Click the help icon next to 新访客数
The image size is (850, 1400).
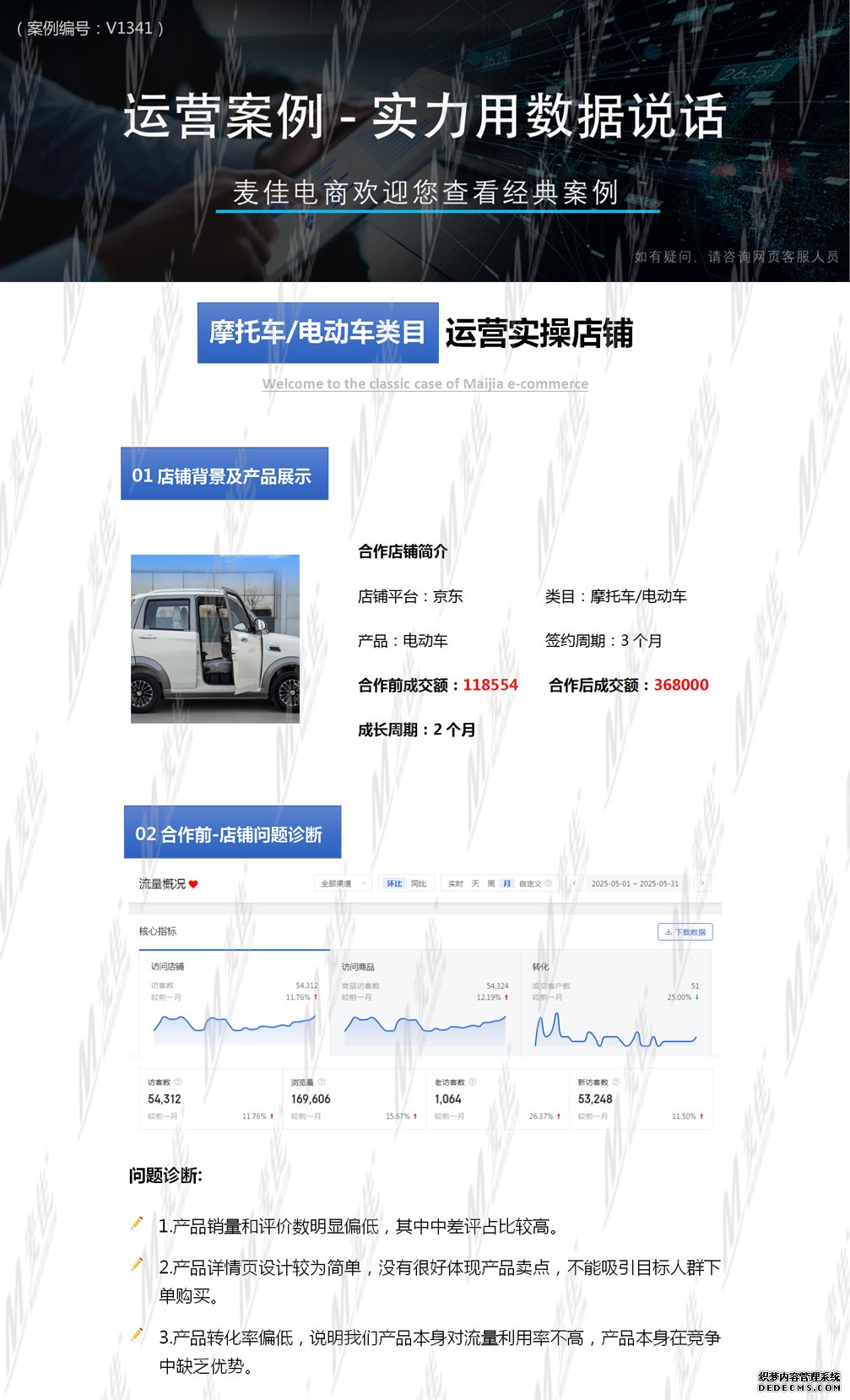coord(616,1082)
